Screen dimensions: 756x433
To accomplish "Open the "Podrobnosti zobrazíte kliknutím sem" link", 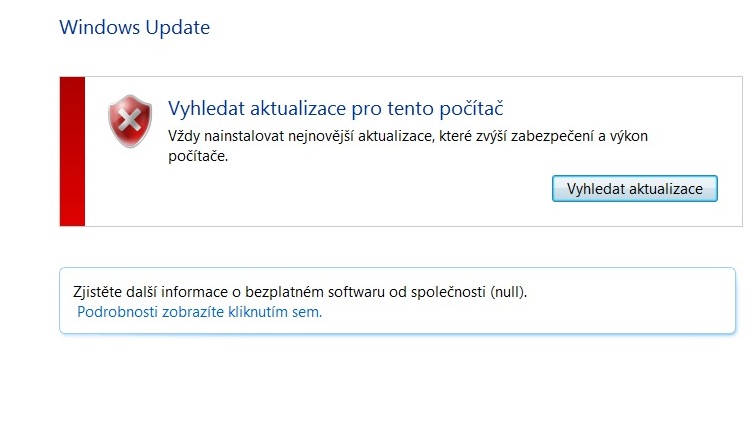I will 200,311.
